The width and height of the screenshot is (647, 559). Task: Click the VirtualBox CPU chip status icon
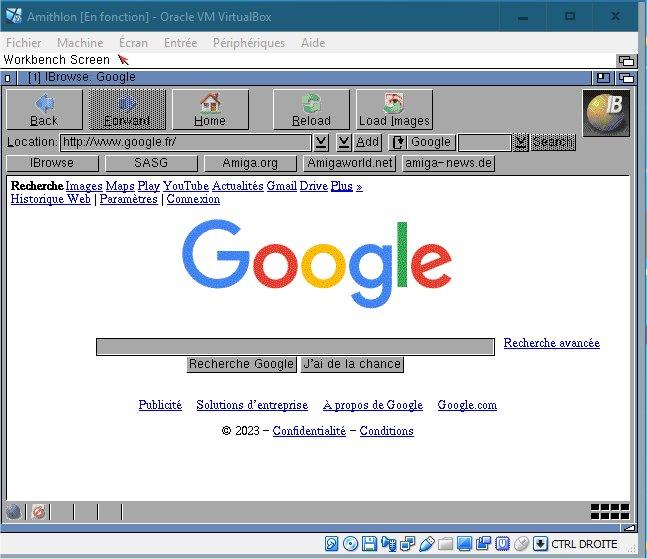click(502, 544)
